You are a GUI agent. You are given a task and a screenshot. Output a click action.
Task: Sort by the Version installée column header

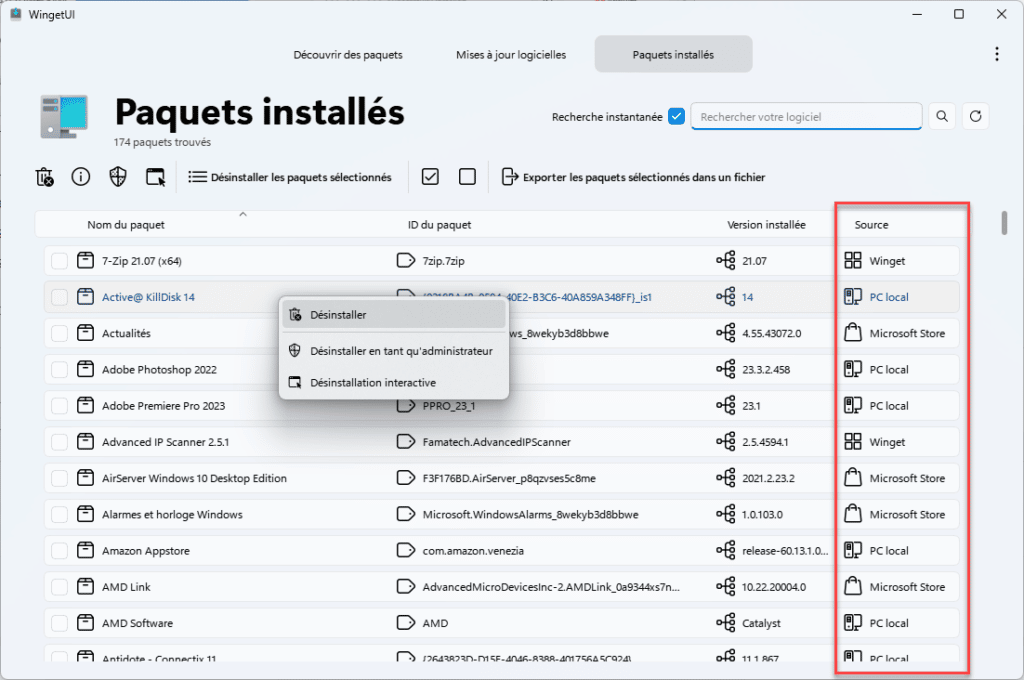[767, 225]
